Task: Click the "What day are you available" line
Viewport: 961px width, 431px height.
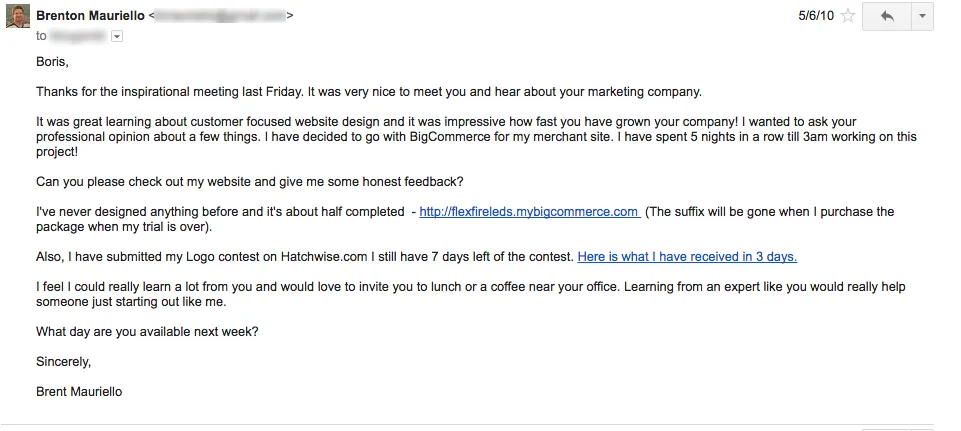Action: tap(147, 332)
